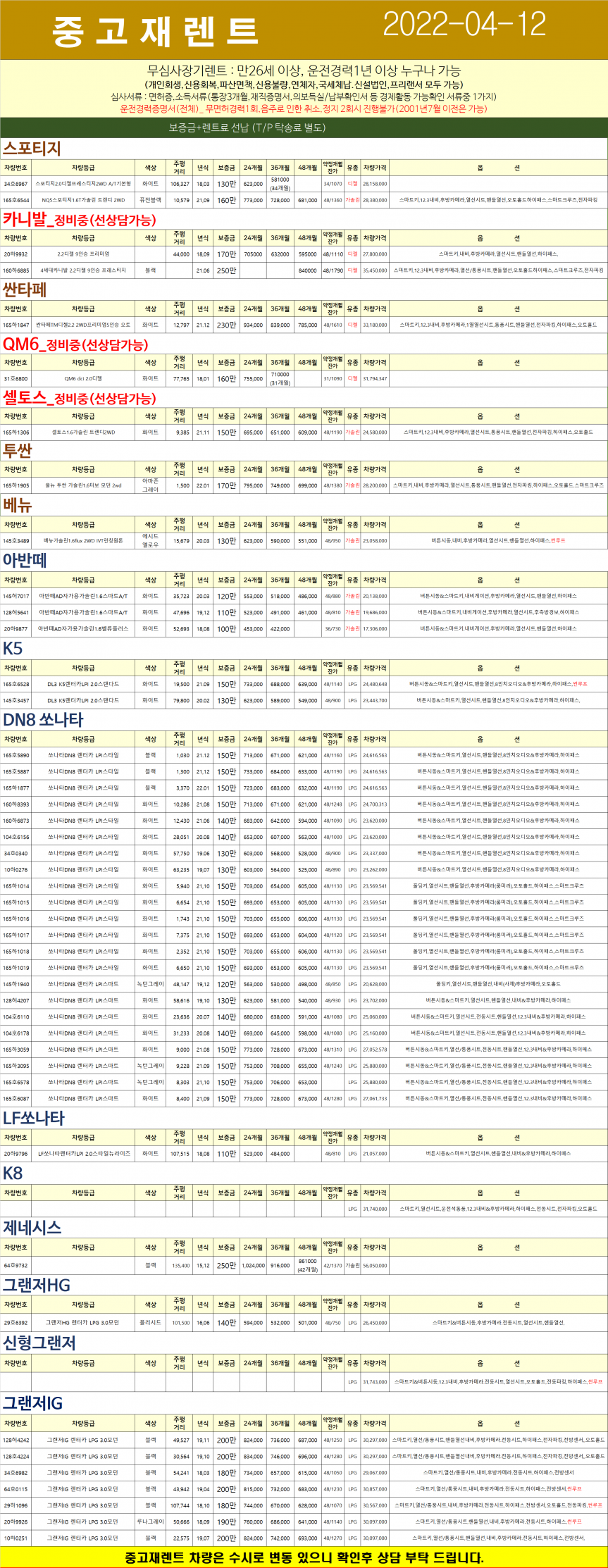Select plate number 128허5641 in 아반떼 table
The width and height of the screenshot is (608, 1568).
pos(15,612)
